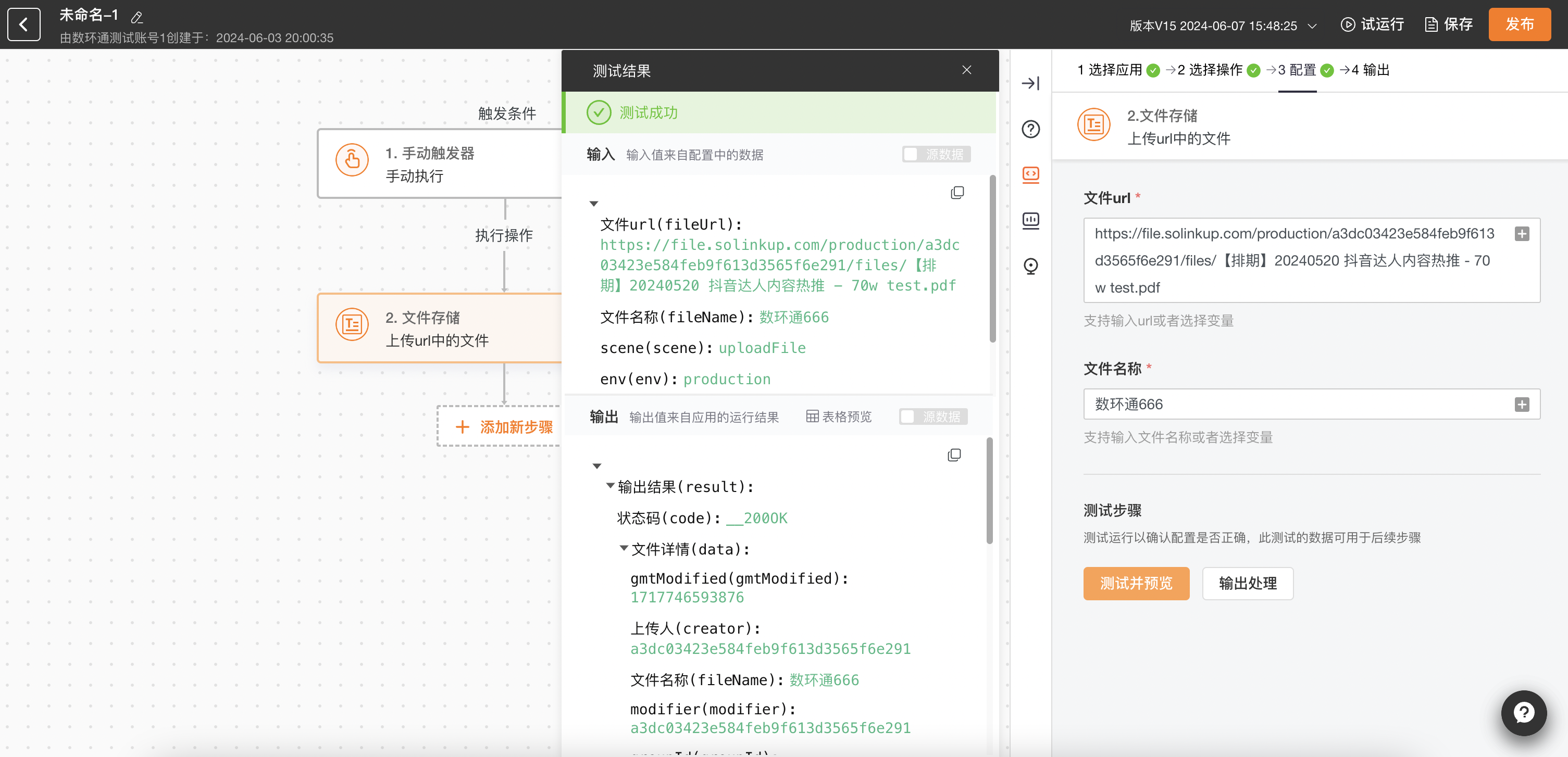Viewport: 1568px width, 757px height.
Task: Click the 保存 document icon
Action: pyautogui.click(x=1431, y=24)
